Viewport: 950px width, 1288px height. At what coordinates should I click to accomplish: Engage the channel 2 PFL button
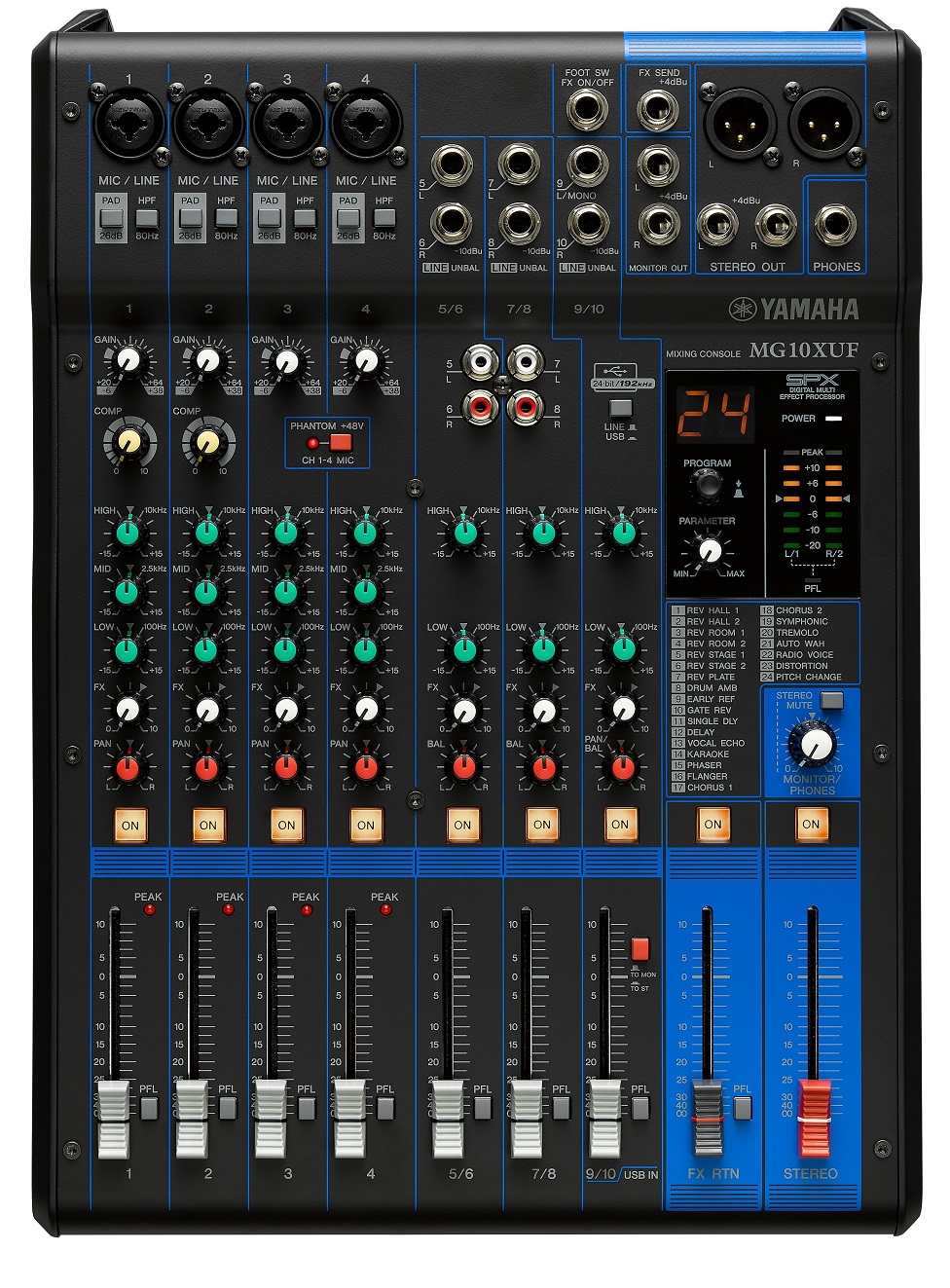tap(228, 1108)
